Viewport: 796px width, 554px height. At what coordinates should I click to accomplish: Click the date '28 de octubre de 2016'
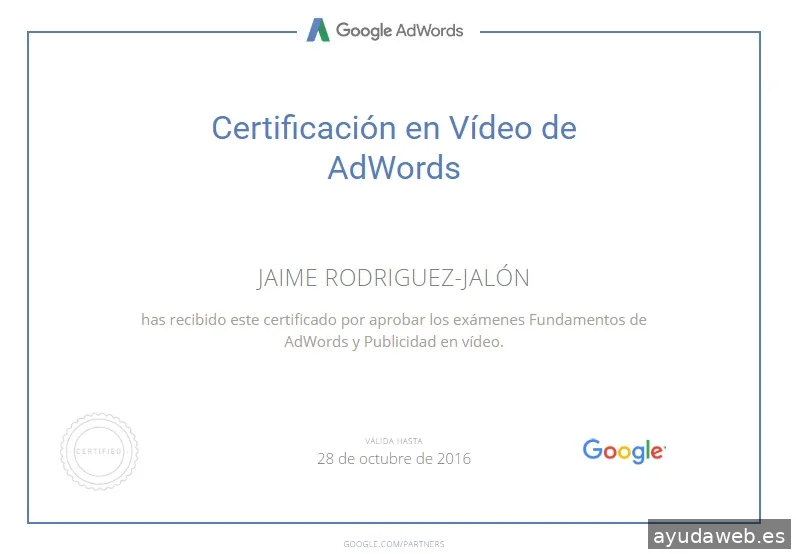tap(394, 459)
